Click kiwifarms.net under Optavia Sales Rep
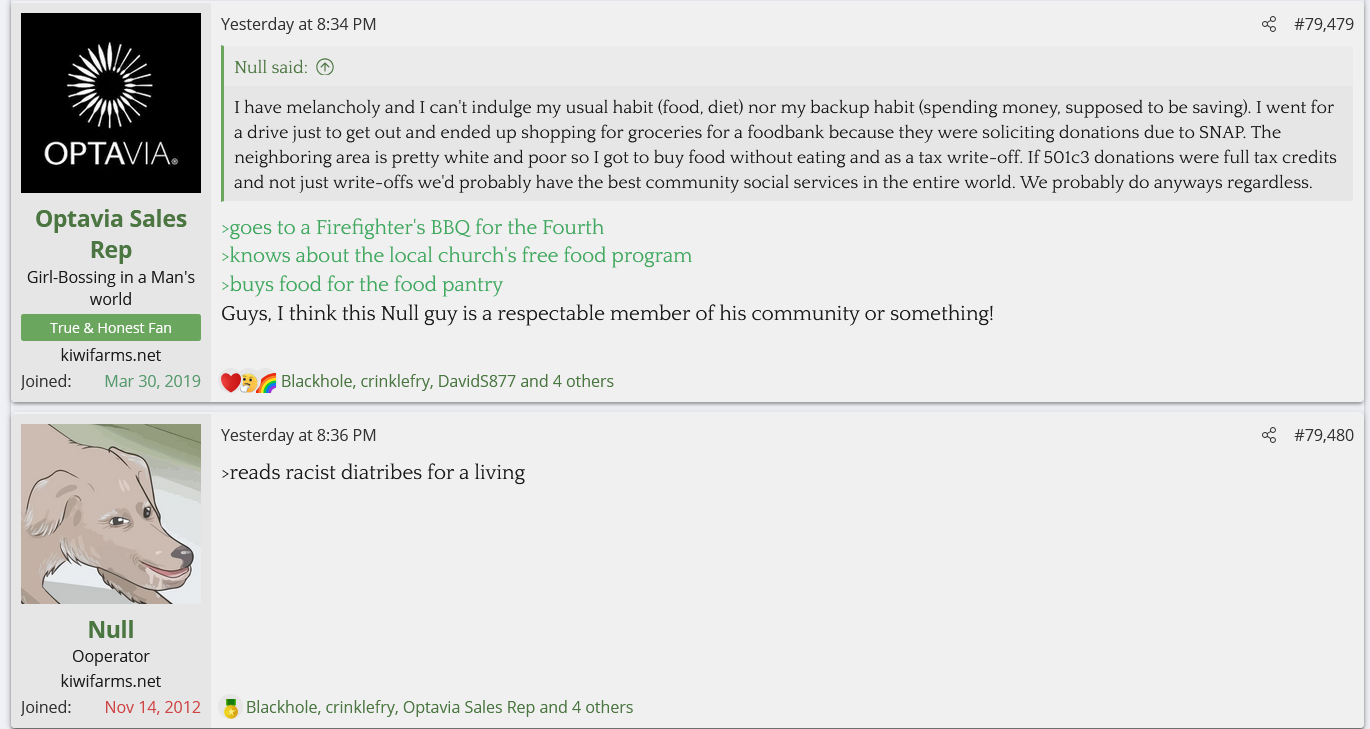The height and width of the screenshot is (729, 1370). [x=111, y=355]
